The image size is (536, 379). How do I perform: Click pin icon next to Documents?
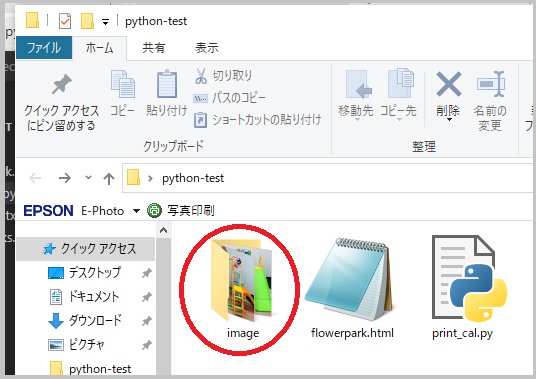(x=147, y=297)
